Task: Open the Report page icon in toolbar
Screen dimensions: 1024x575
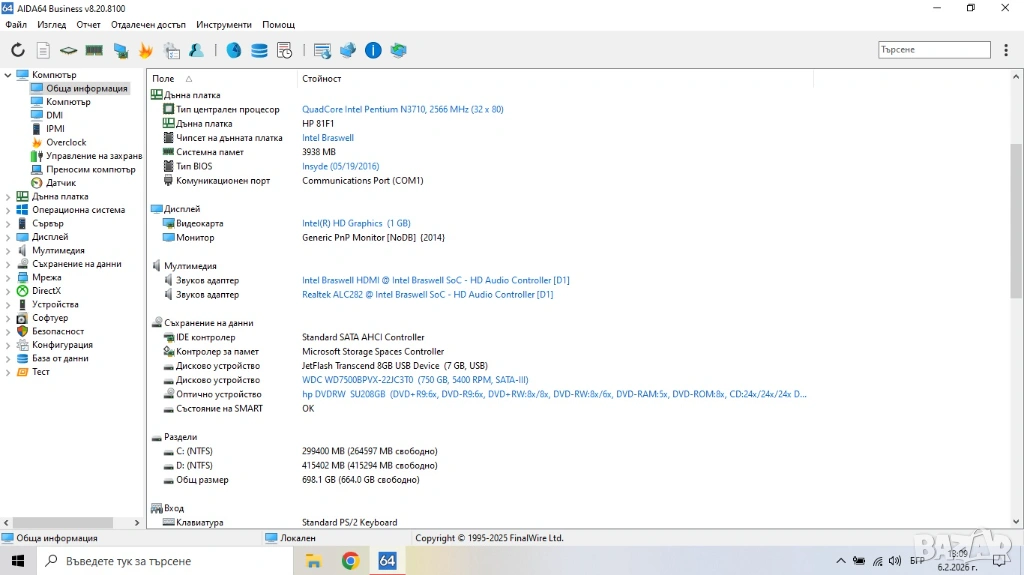Action: point(43,50)
